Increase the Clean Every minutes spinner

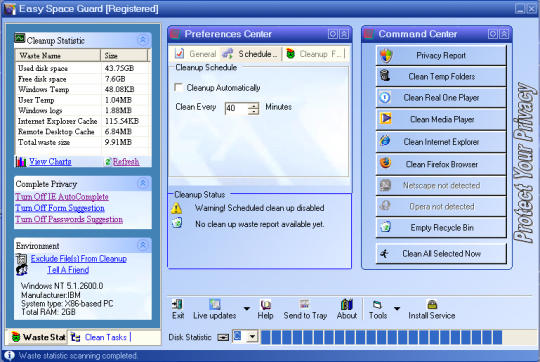(x=253, y=105)
